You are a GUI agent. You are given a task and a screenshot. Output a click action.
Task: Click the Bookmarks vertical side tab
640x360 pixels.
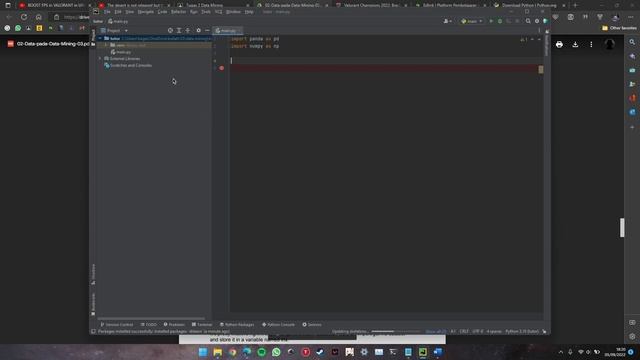tap(93, 304)
